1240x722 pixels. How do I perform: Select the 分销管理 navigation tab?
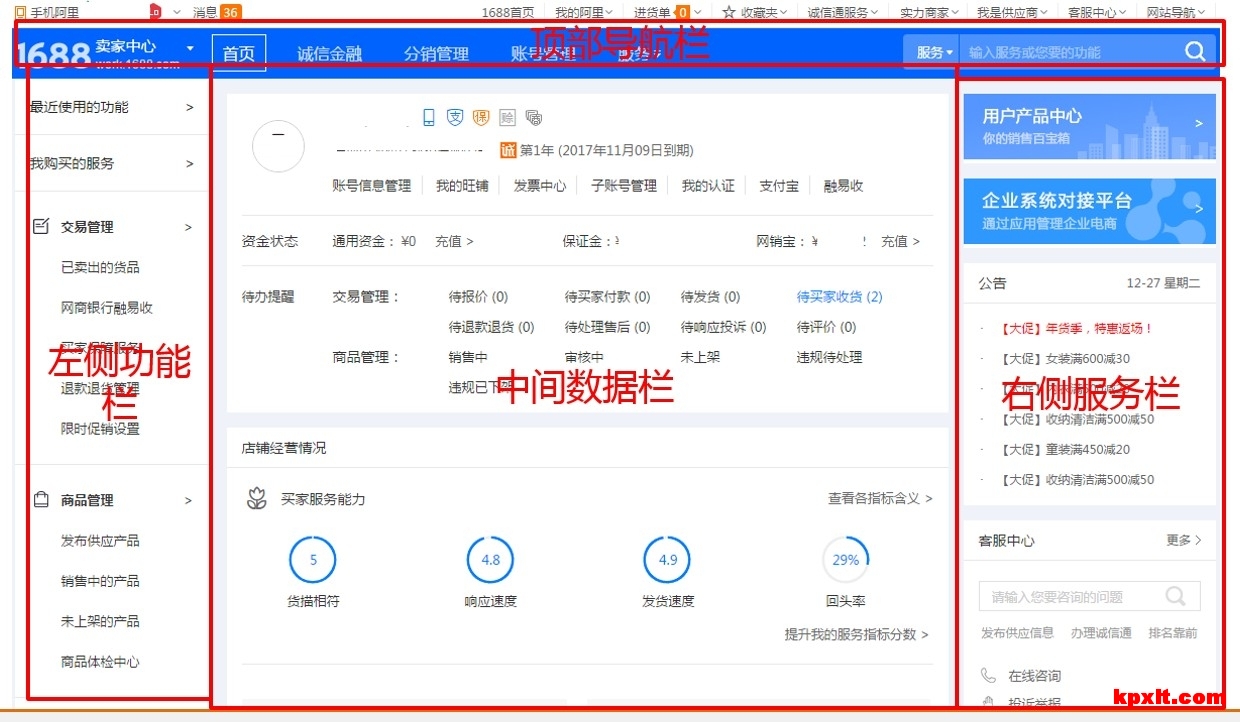[436, 54]
